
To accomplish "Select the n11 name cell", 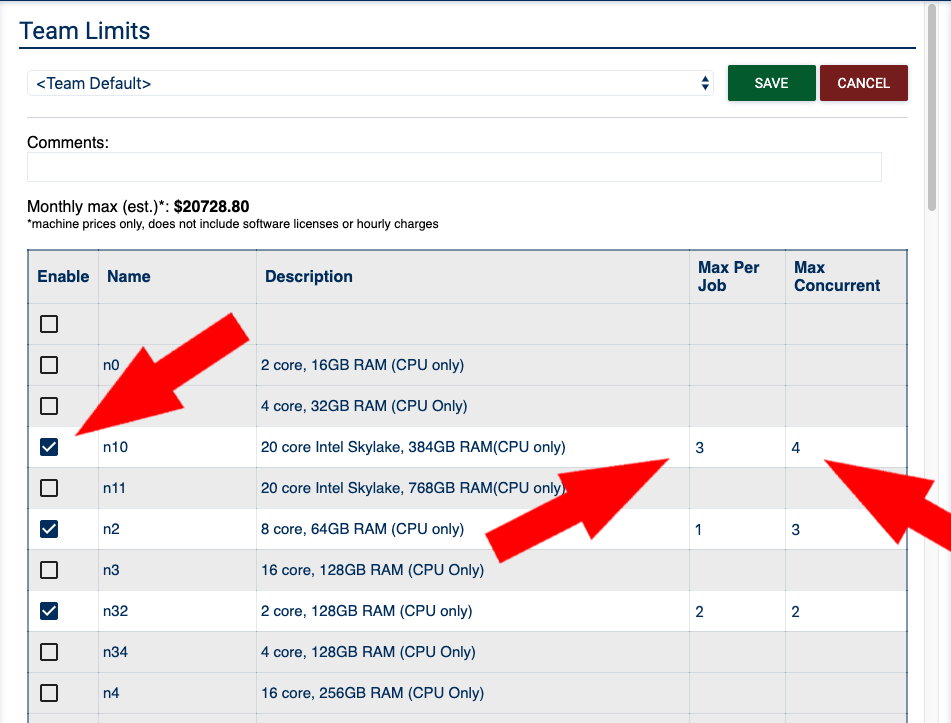I will (114, 488).
